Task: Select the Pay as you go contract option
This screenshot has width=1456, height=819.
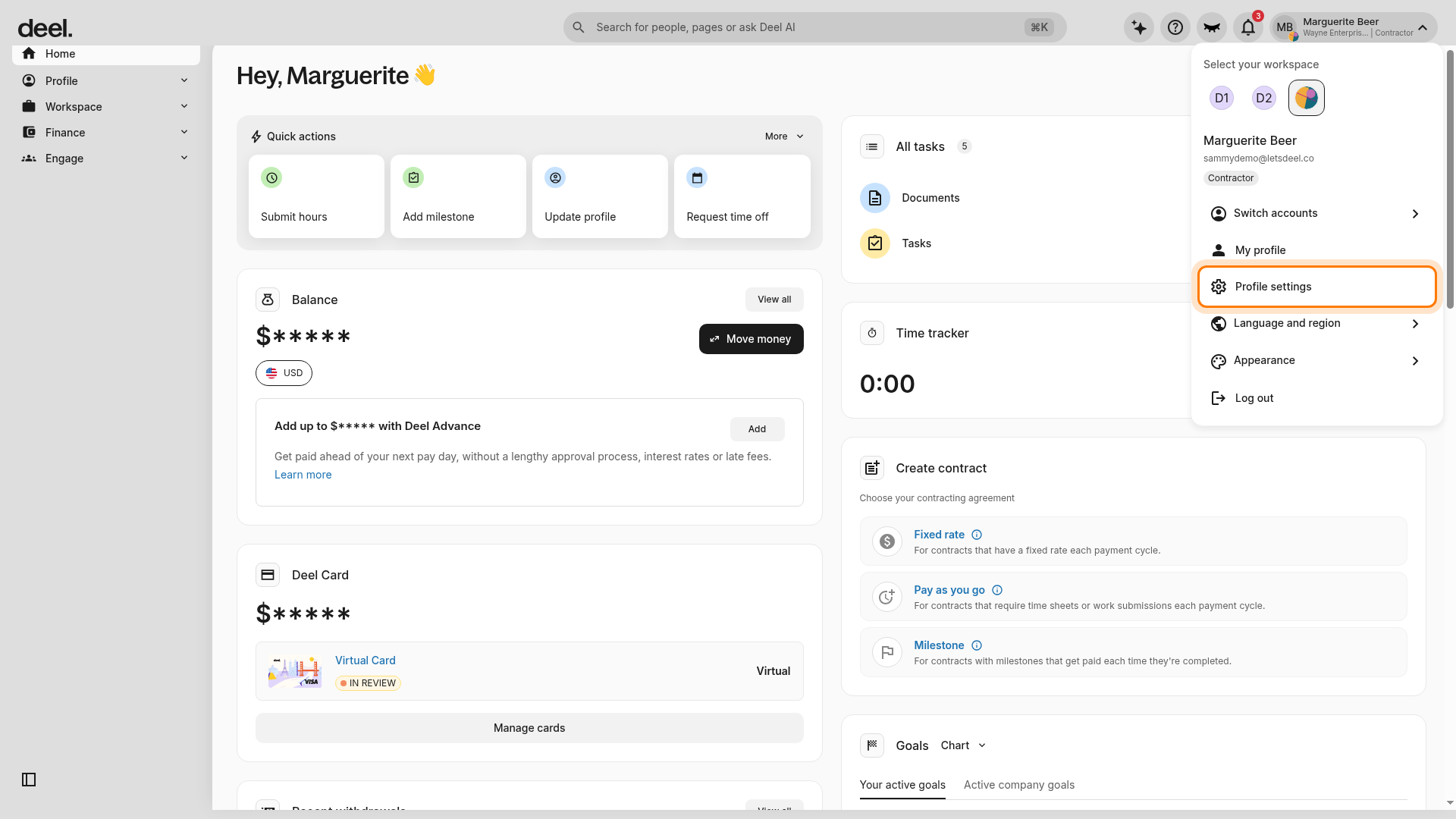Action: coord(1133,597)
